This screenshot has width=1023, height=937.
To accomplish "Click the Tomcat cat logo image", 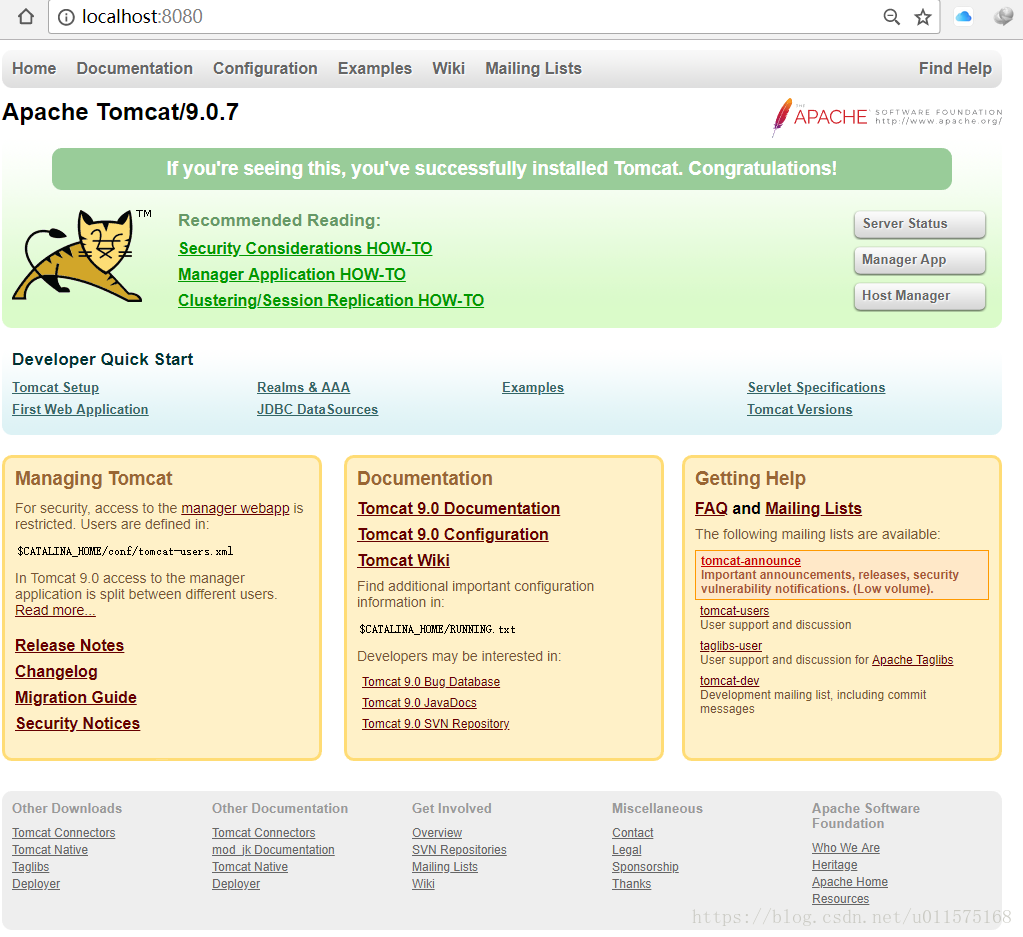I will (x=82, y=255).
